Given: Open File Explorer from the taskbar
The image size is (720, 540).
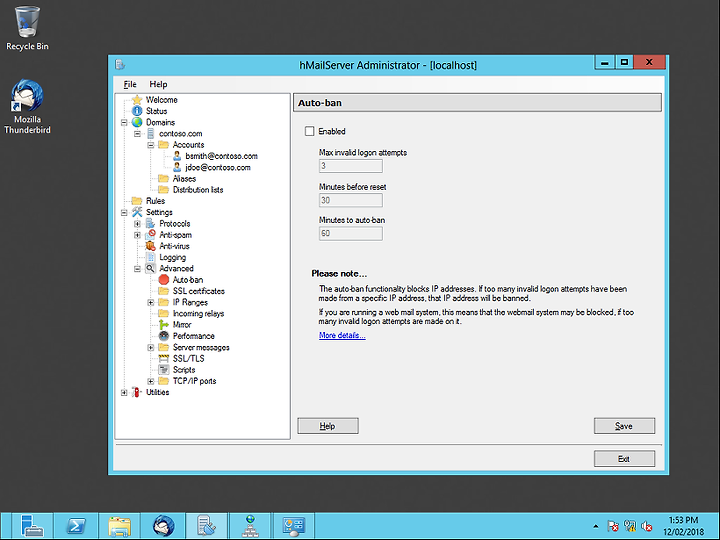Looking at the screenshot, I should (x=119, y=526).
